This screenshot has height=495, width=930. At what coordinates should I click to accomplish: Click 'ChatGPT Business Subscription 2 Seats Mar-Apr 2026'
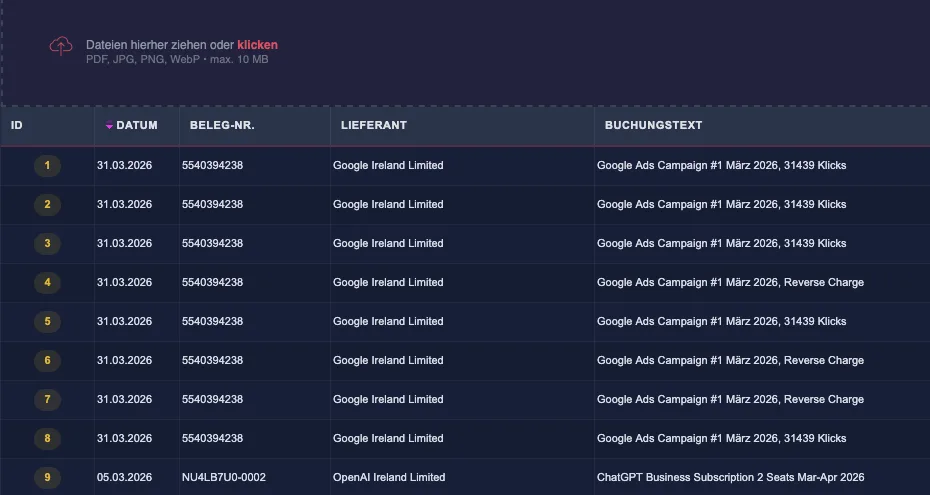pos(731,477)
